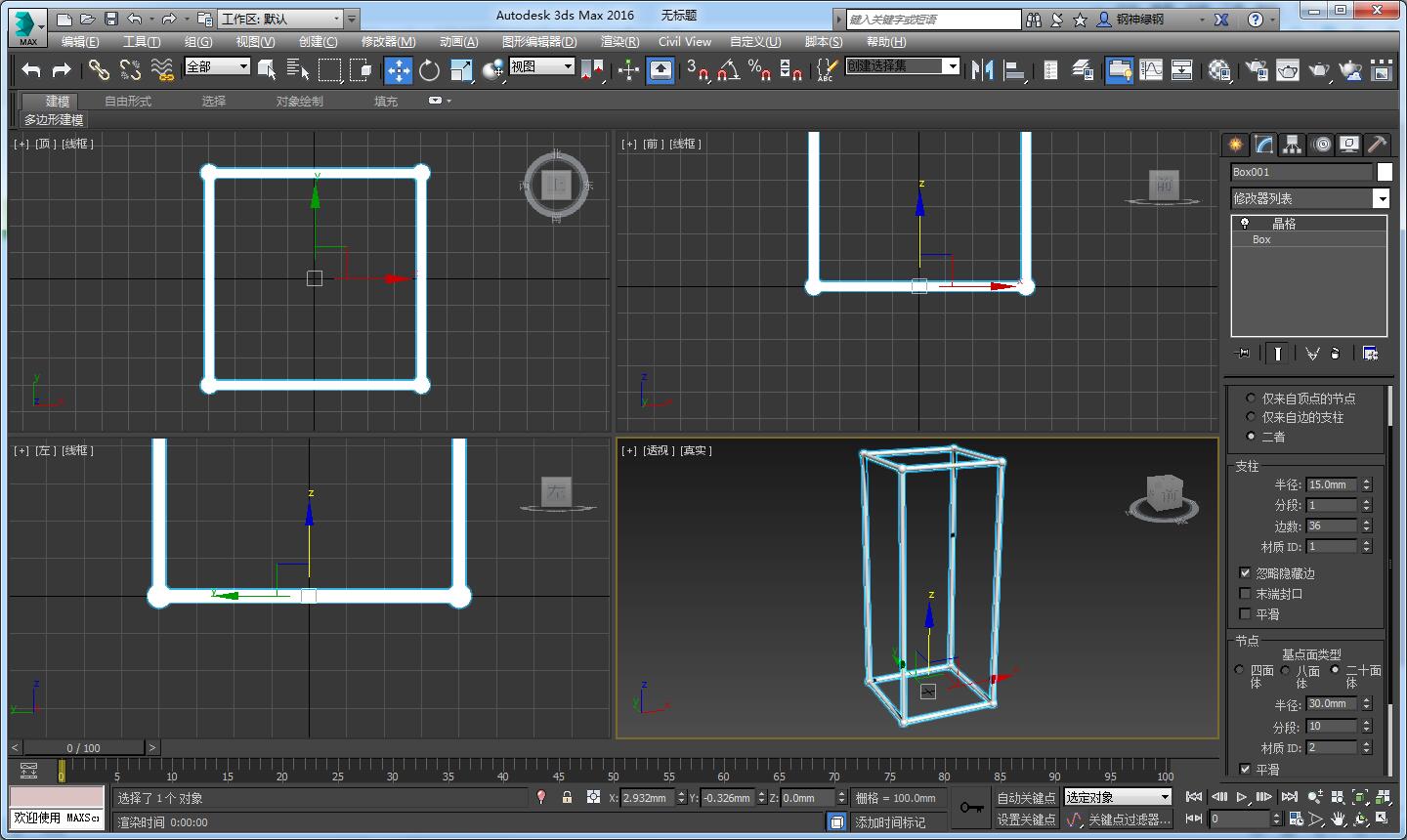Click the Open File icon
Screen dimensions: 1407x840
click(x=87, y=19)
